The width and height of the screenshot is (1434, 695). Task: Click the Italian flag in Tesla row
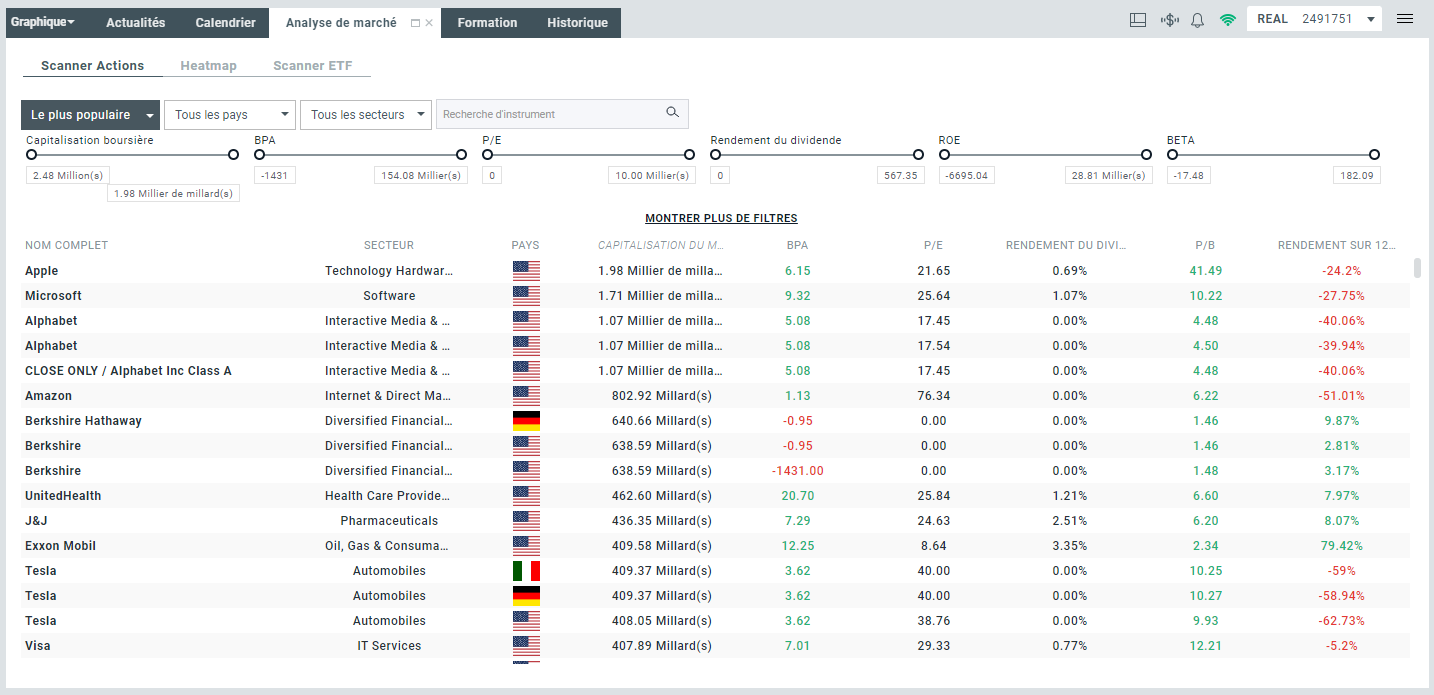[x=525, y=571]
